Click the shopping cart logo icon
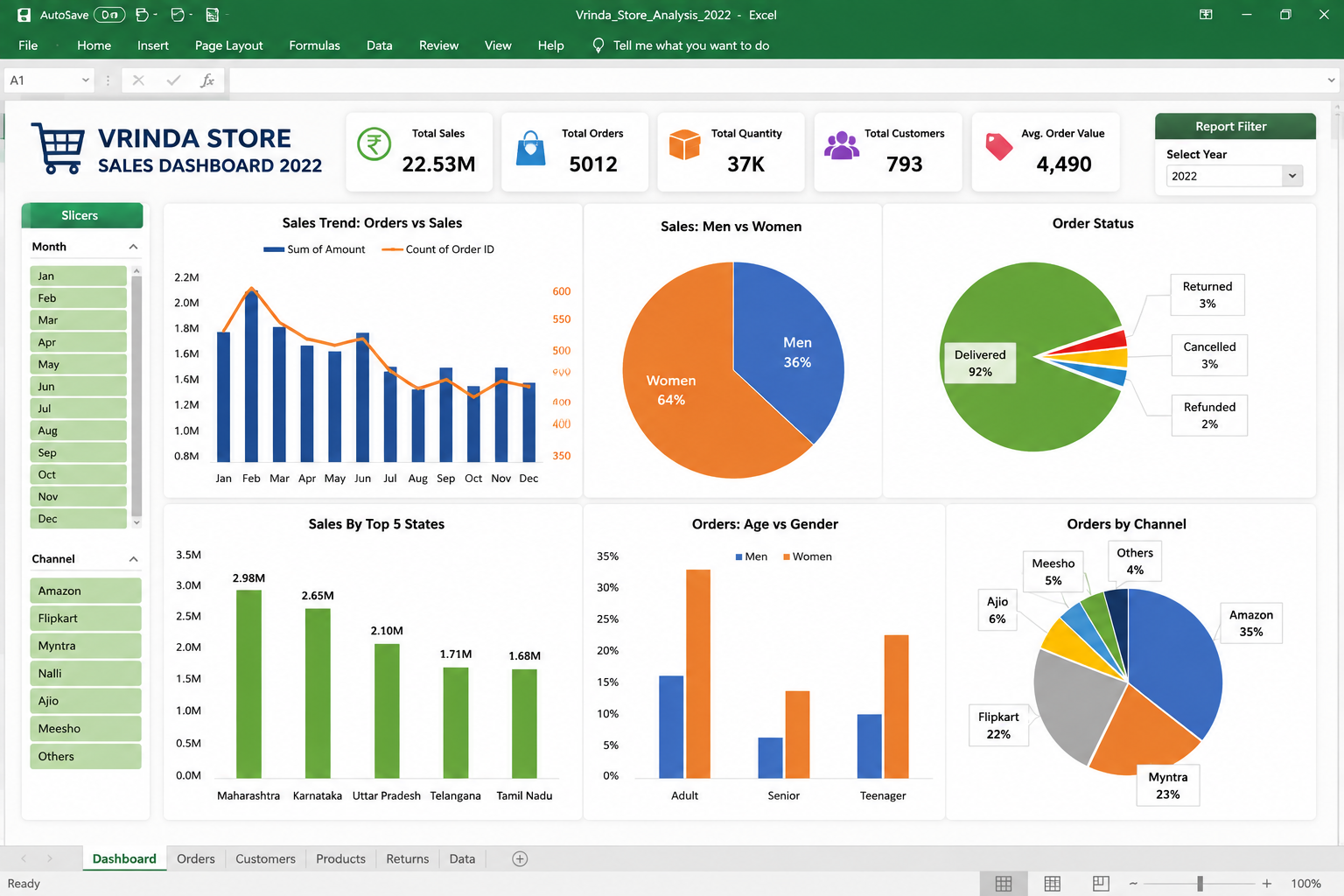 pos(58,148)
